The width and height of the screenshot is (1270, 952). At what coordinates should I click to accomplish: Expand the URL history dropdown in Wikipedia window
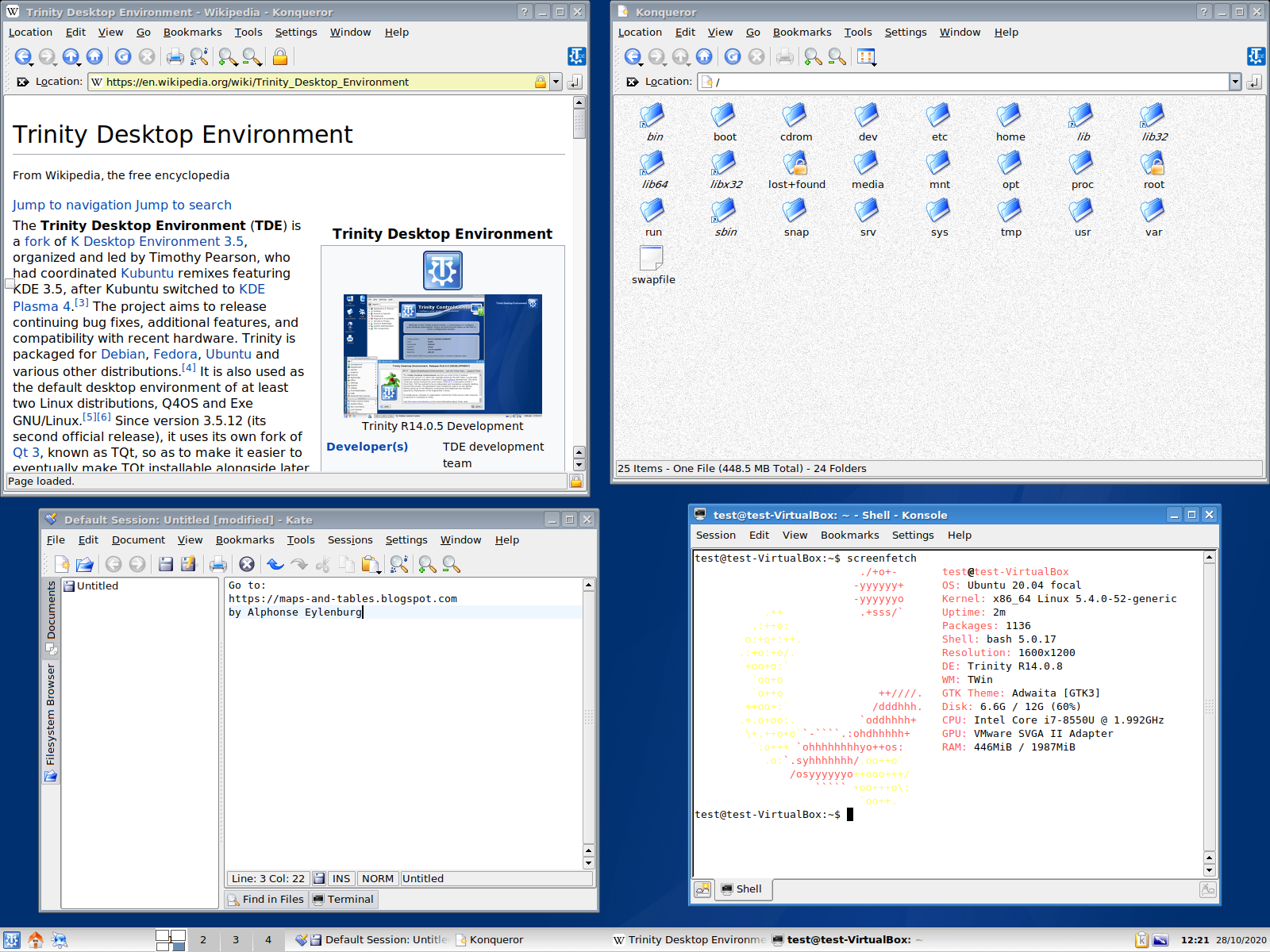point(556,82)
